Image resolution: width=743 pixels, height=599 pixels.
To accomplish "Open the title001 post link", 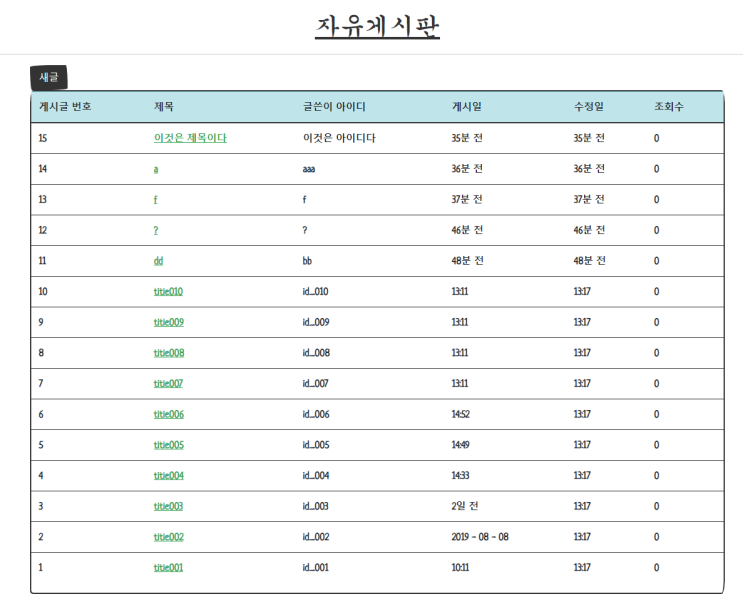I will point(168,567).
